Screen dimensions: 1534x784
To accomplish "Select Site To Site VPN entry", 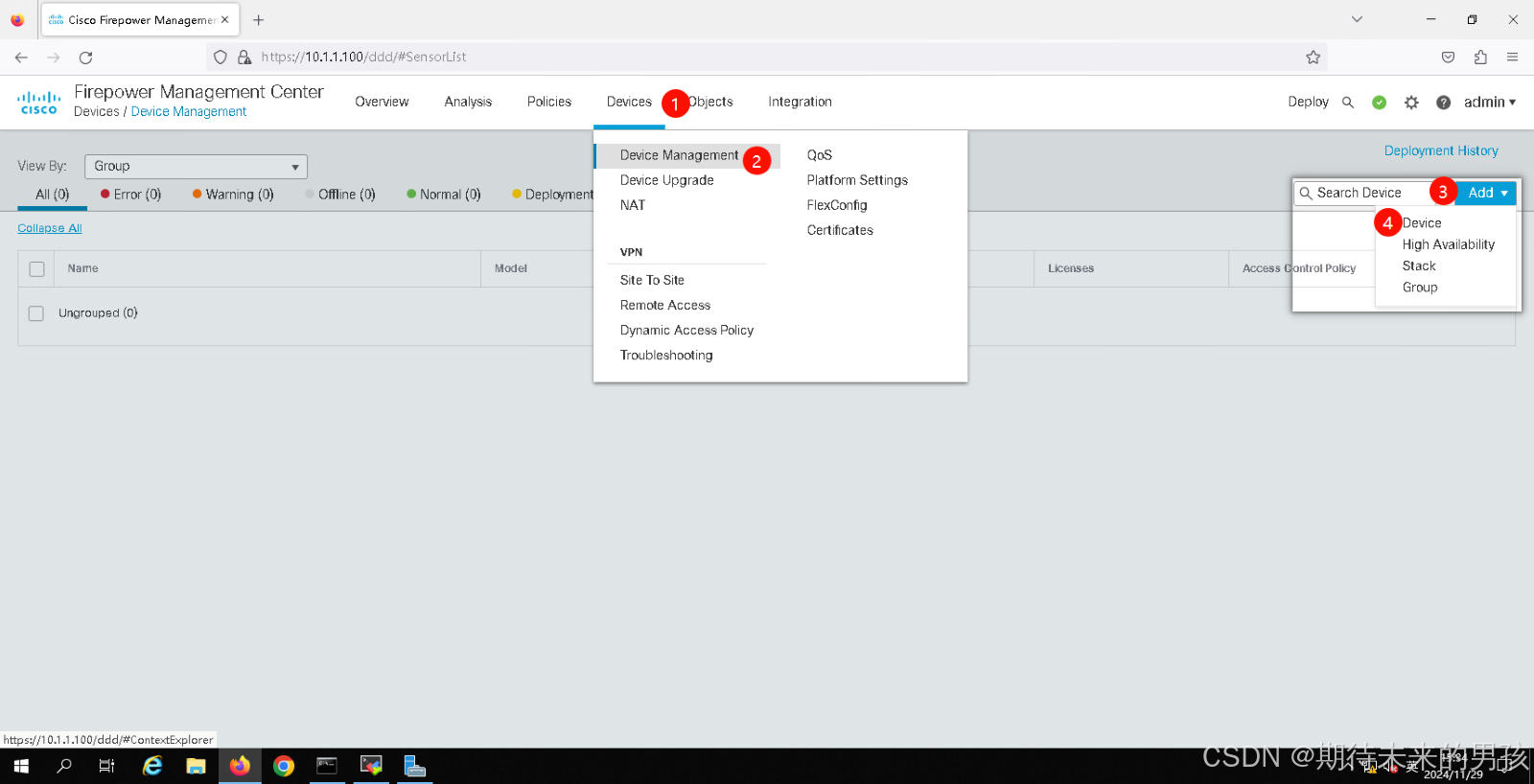I will (x=652, y=280).
